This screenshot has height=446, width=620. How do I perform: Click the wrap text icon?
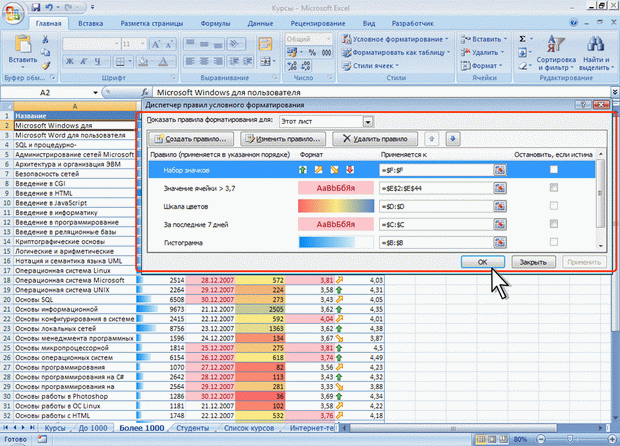(265, 44)
